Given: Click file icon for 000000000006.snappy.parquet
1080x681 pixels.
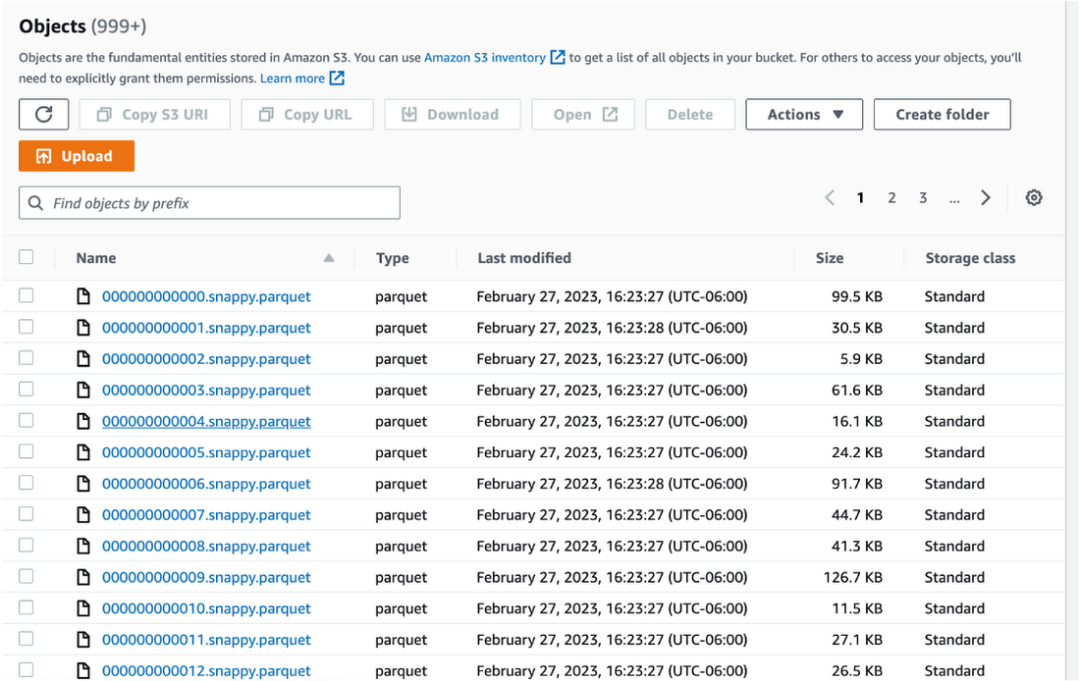Looking at the screenshot, I should 83,483.
